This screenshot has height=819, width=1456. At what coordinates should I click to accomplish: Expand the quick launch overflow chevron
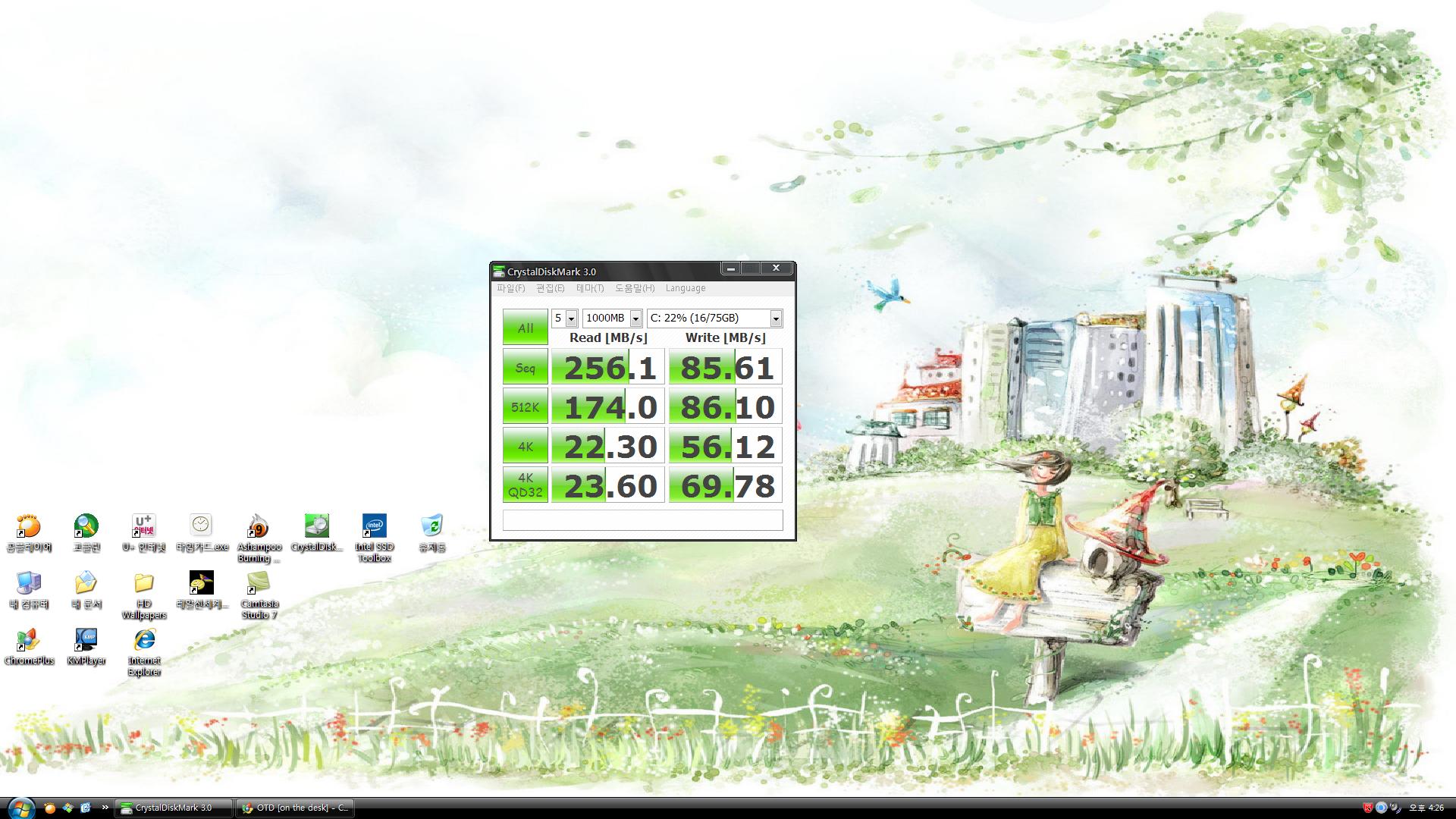[105, 808]
